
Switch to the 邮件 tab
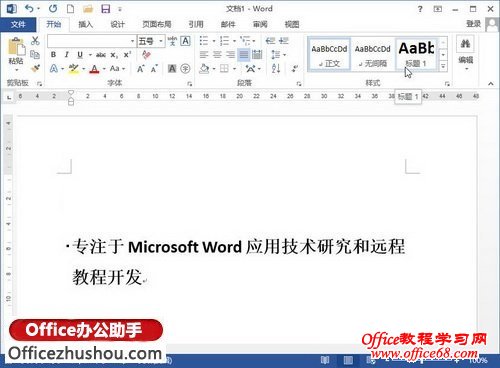coord(228,24)
